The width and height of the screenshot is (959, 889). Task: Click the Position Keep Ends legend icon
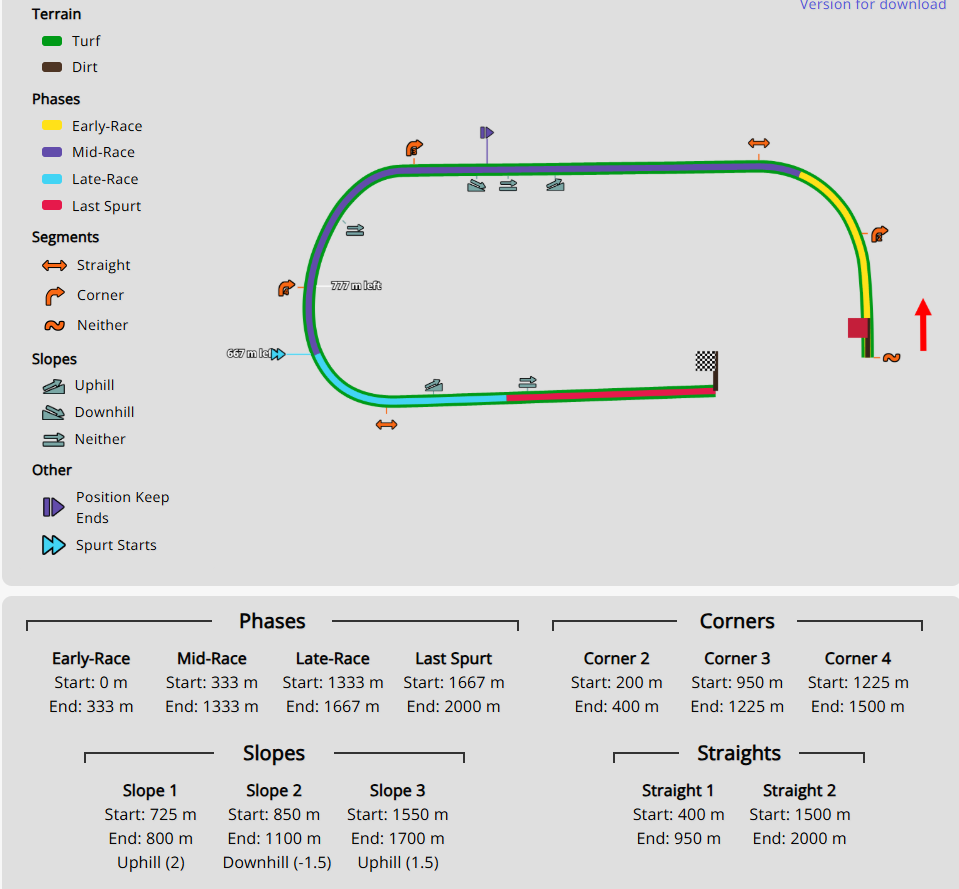pyautogui.click(x=54, y=507)
